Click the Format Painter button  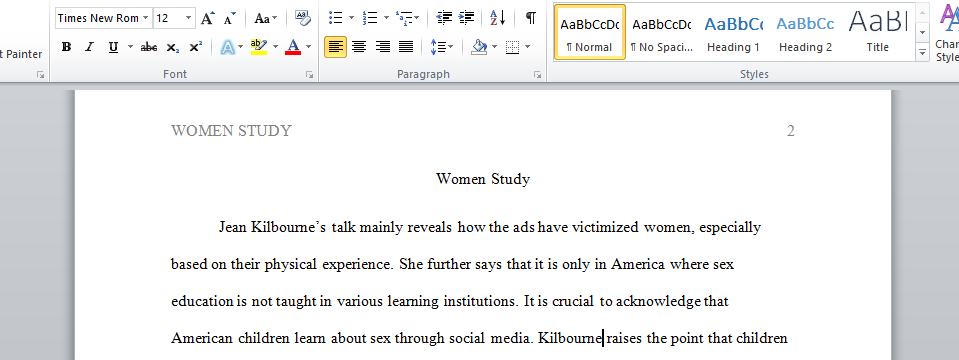[21, 54]
